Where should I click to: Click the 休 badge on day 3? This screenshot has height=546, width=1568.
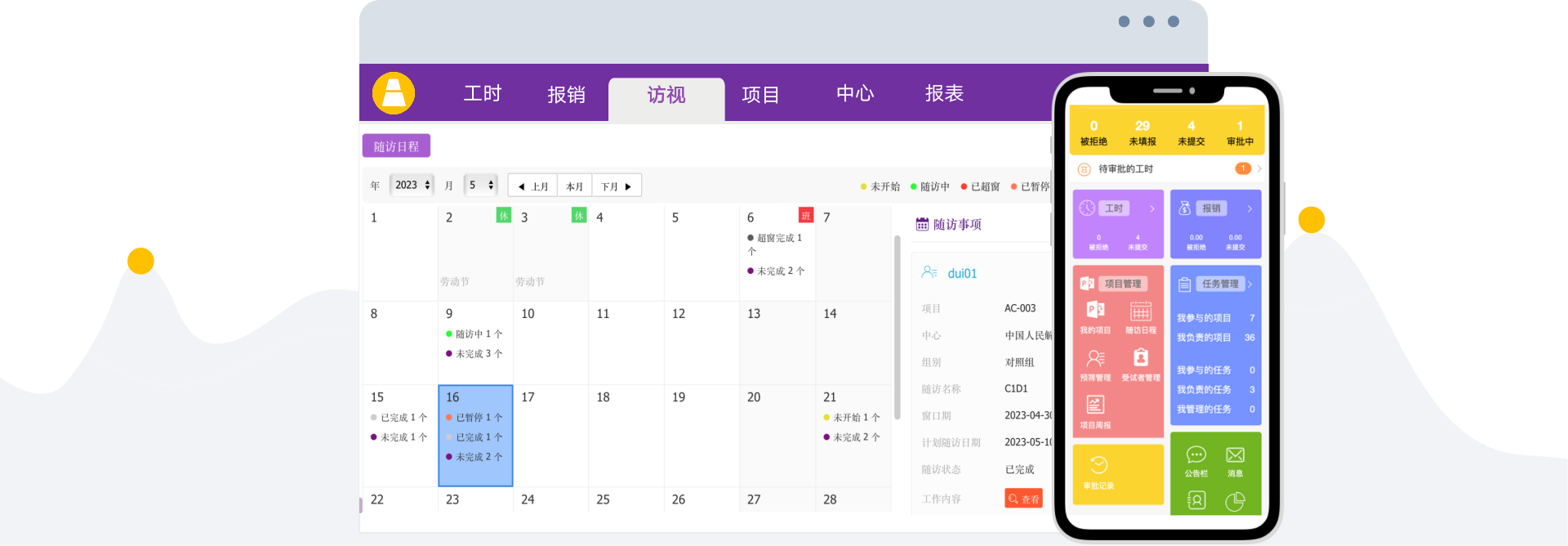point(579,215)
